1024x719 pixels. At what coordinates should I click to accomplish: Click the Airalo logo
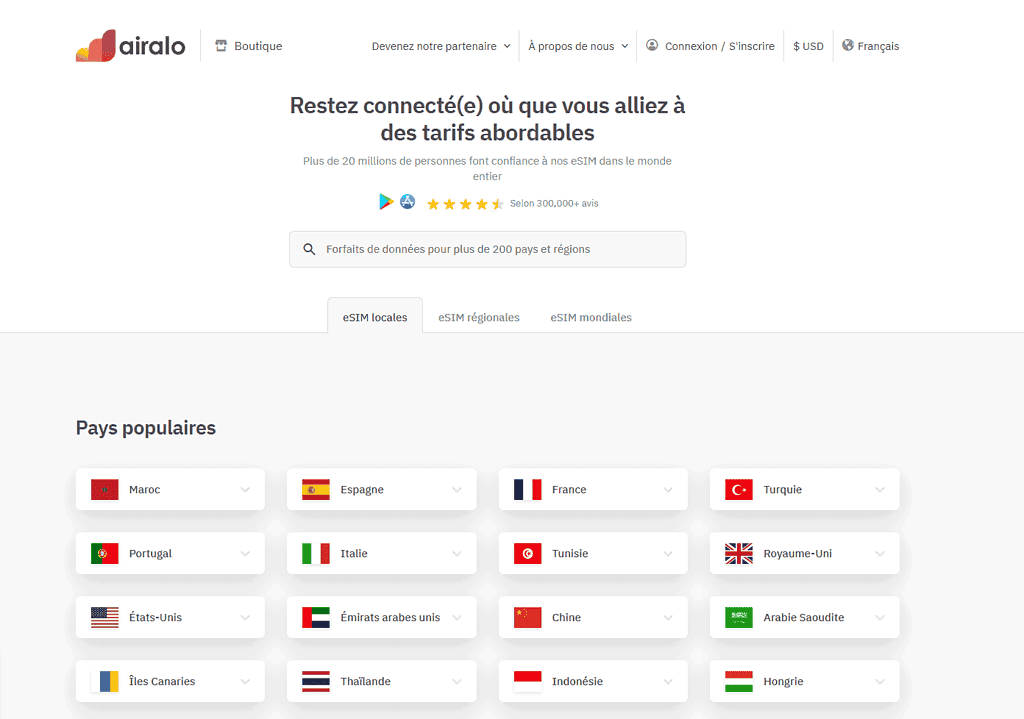tap(131, 46)
